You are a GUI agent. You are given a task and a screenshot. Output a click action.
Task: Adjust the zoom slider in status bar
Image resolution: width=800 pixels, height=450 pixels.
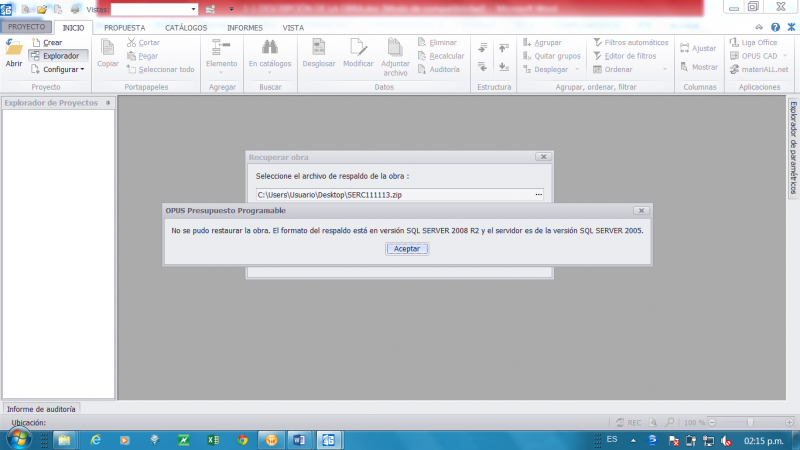click(747, 423)
